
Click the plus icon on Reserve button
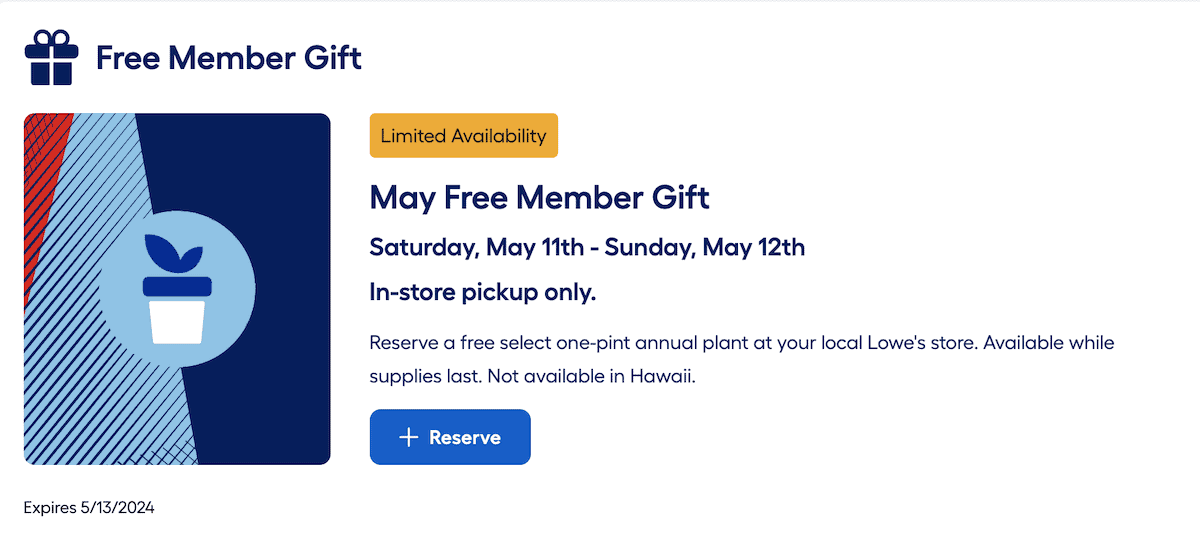(x=408, y=437)
